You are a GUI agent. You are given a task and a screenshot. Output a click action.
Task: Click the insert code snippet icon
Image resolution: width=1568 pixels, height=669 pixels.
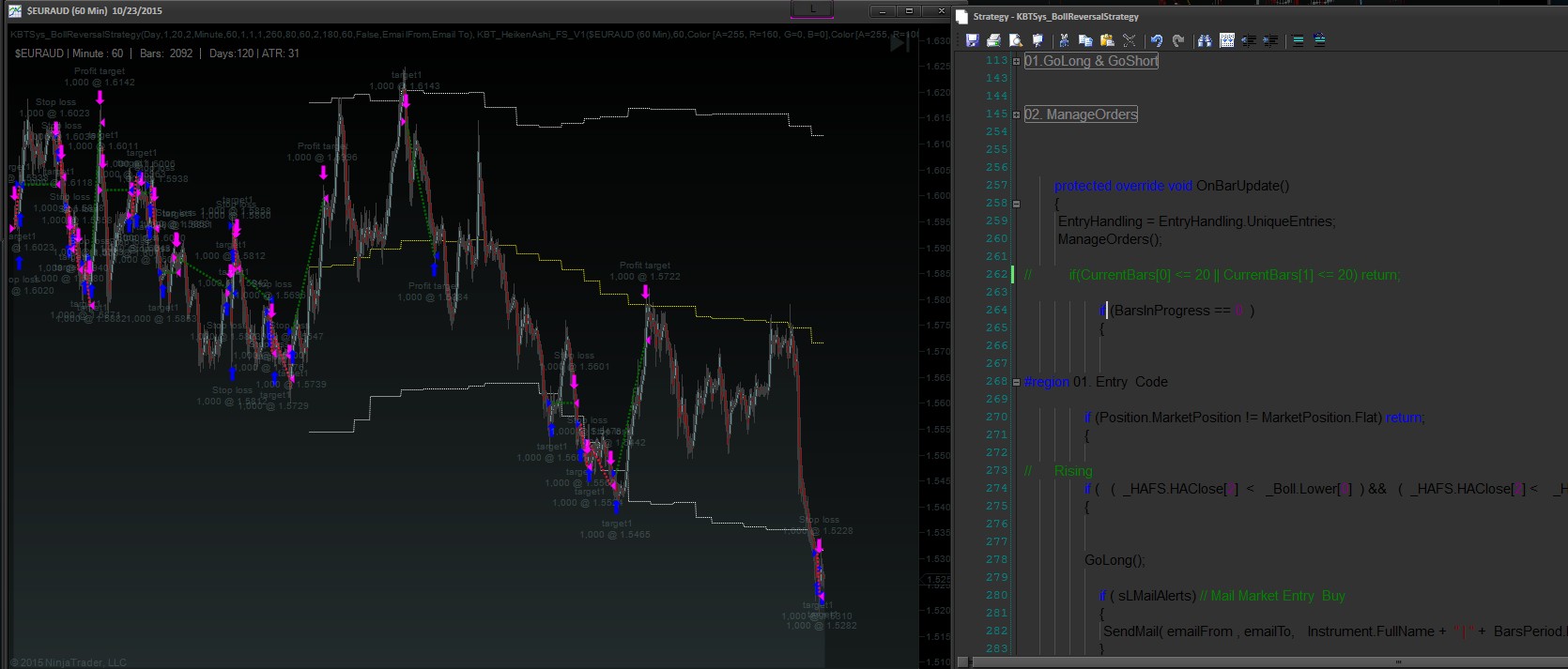(x=1227, y=40)
